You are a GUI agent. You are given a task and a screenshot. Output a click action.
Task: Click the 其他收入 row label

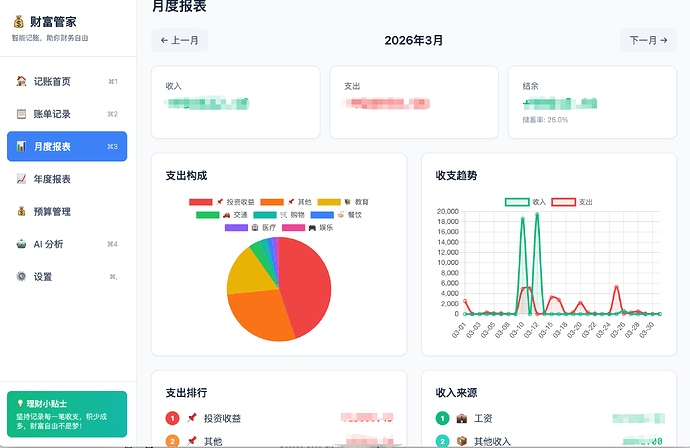[492, 441]
